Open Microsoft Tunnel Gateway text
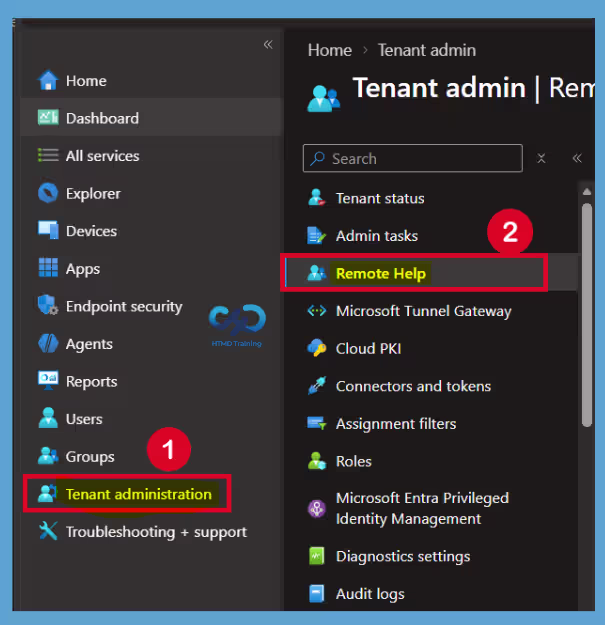The width and height of the screenshot is (605, 625). pos(424,311)
